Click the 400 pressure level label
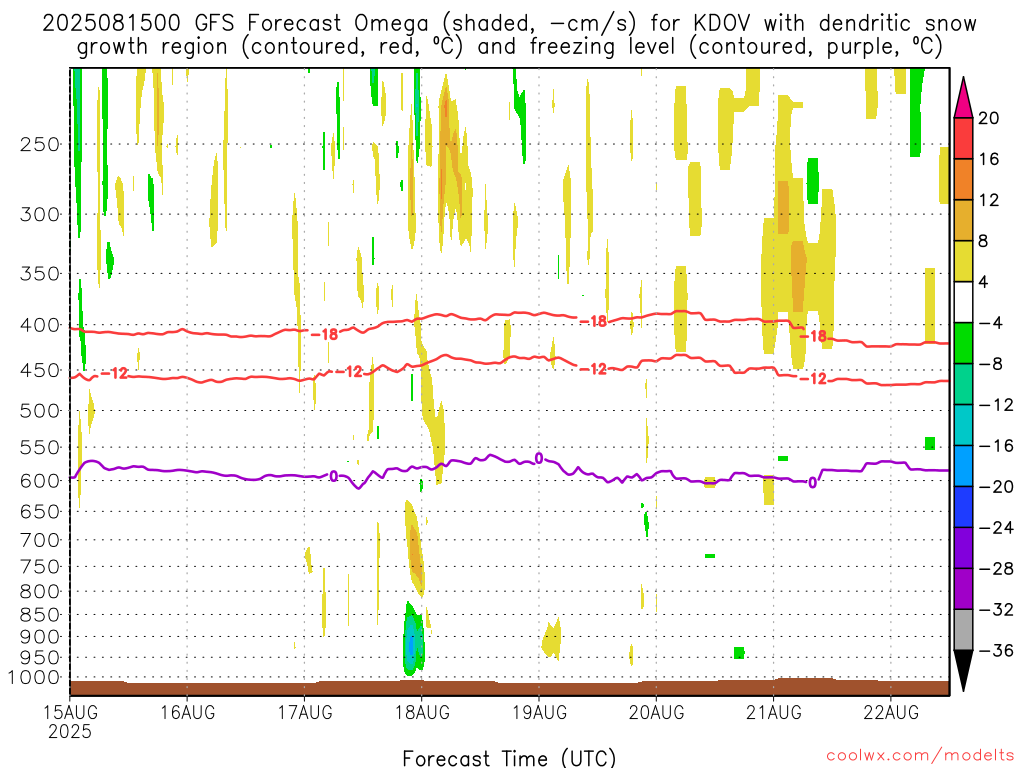Screen dimensions: 1024x768 (x=40, y=325)
